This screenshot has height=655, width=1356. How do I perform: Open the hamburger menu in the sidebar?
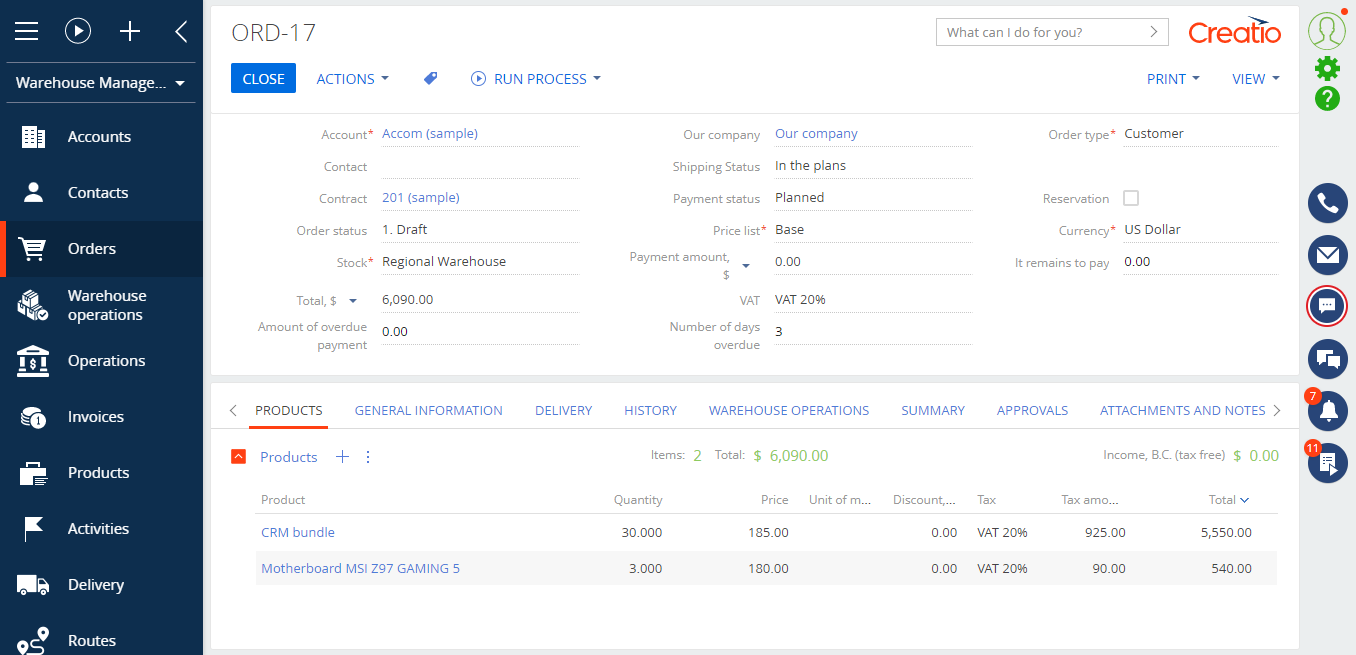coord(26,31)
